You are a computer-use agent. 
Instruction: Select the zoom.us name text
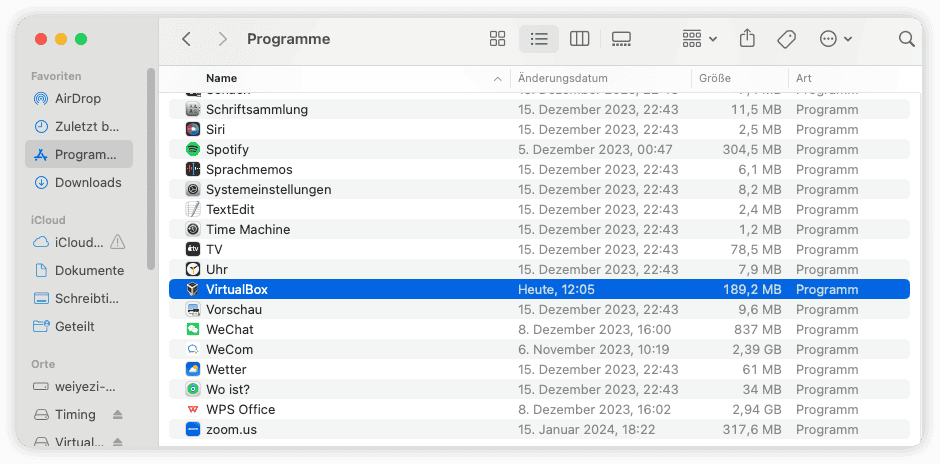(231, 429)
